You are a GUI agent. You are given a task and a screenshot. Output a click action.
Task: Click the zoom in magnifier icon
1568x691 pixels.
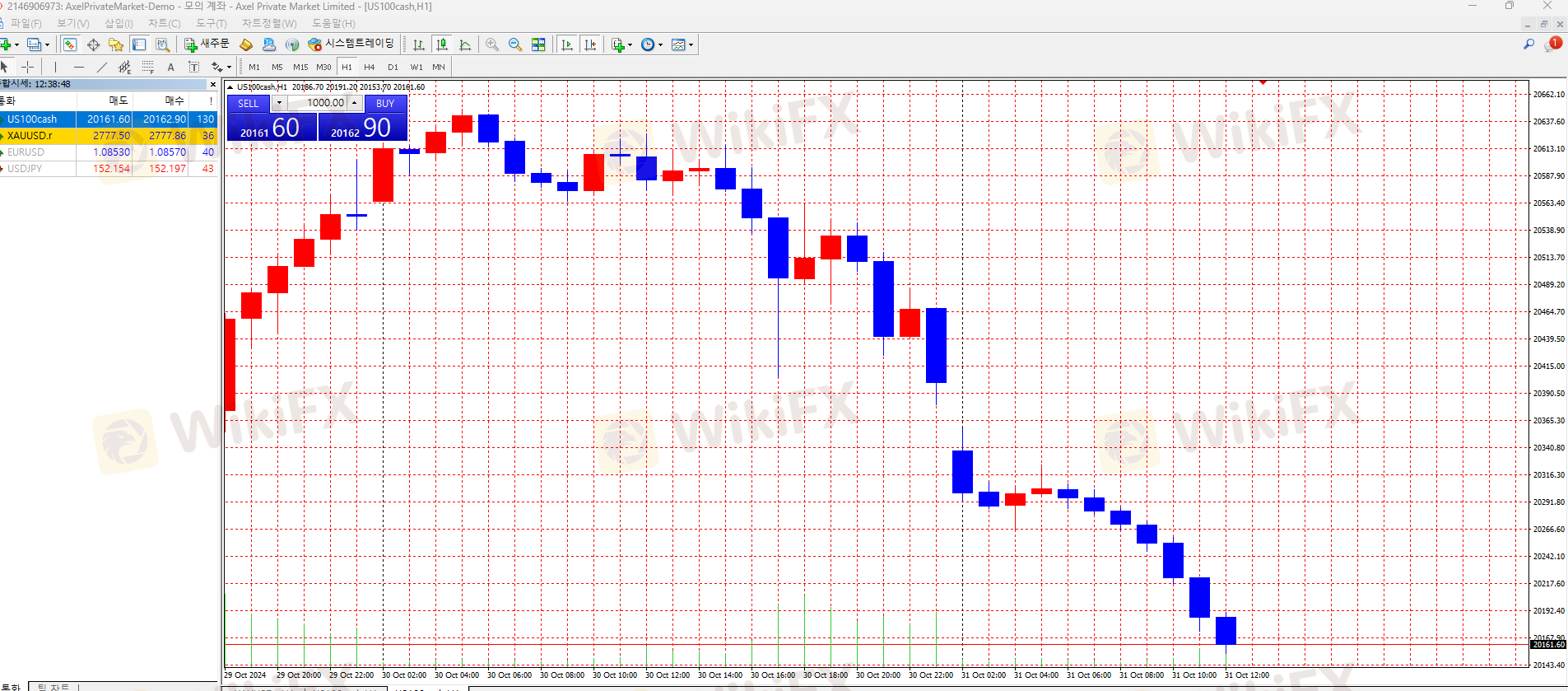pos(492,44)
